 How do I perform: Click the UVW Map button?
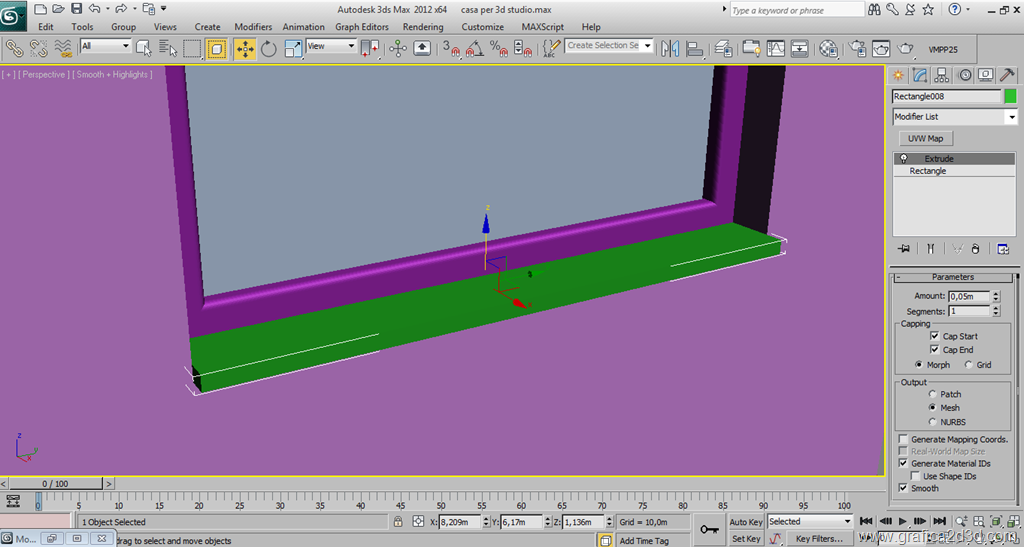(926, 139)
